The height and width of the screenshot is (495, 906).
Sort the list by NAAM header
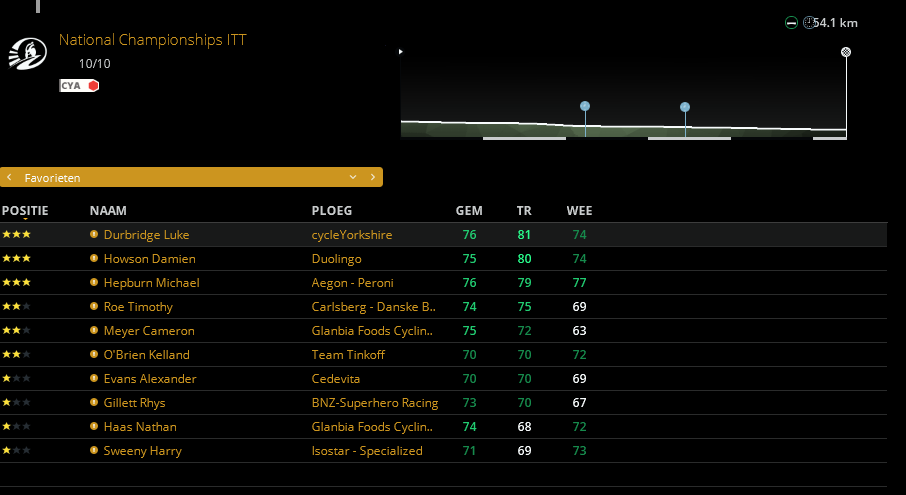click(x=107, y=211)
